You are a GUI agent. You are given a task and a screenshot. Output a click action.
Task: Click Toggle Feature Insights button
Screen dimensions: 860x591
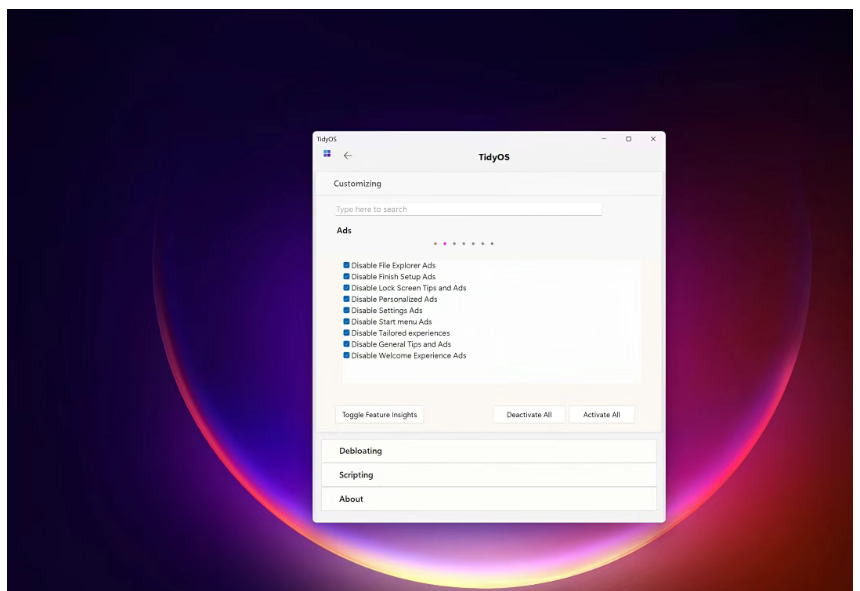(x=380, y=414)
